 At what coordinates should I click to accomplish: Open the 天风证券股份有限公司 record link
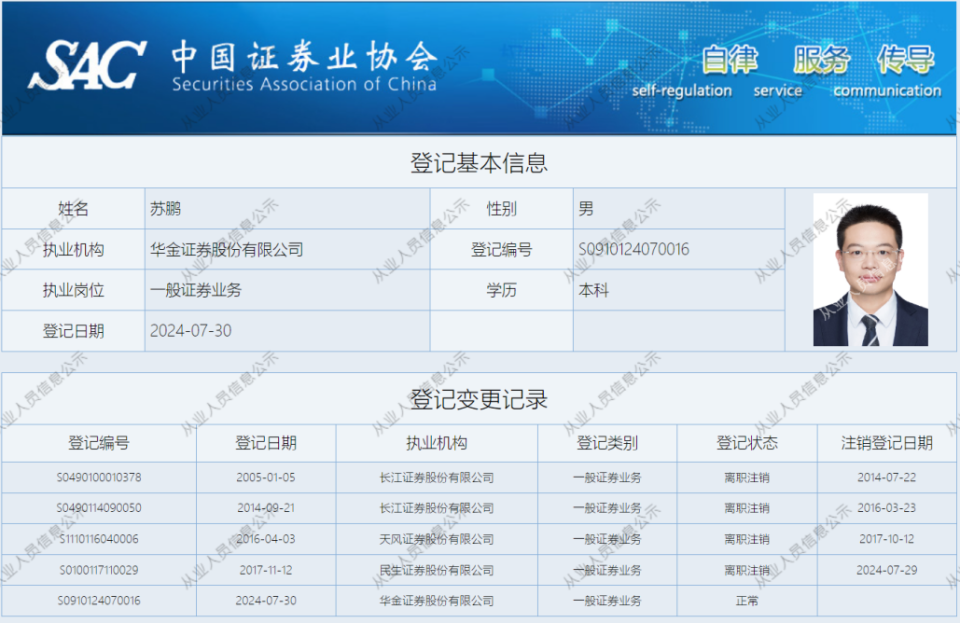click(439, 540)
